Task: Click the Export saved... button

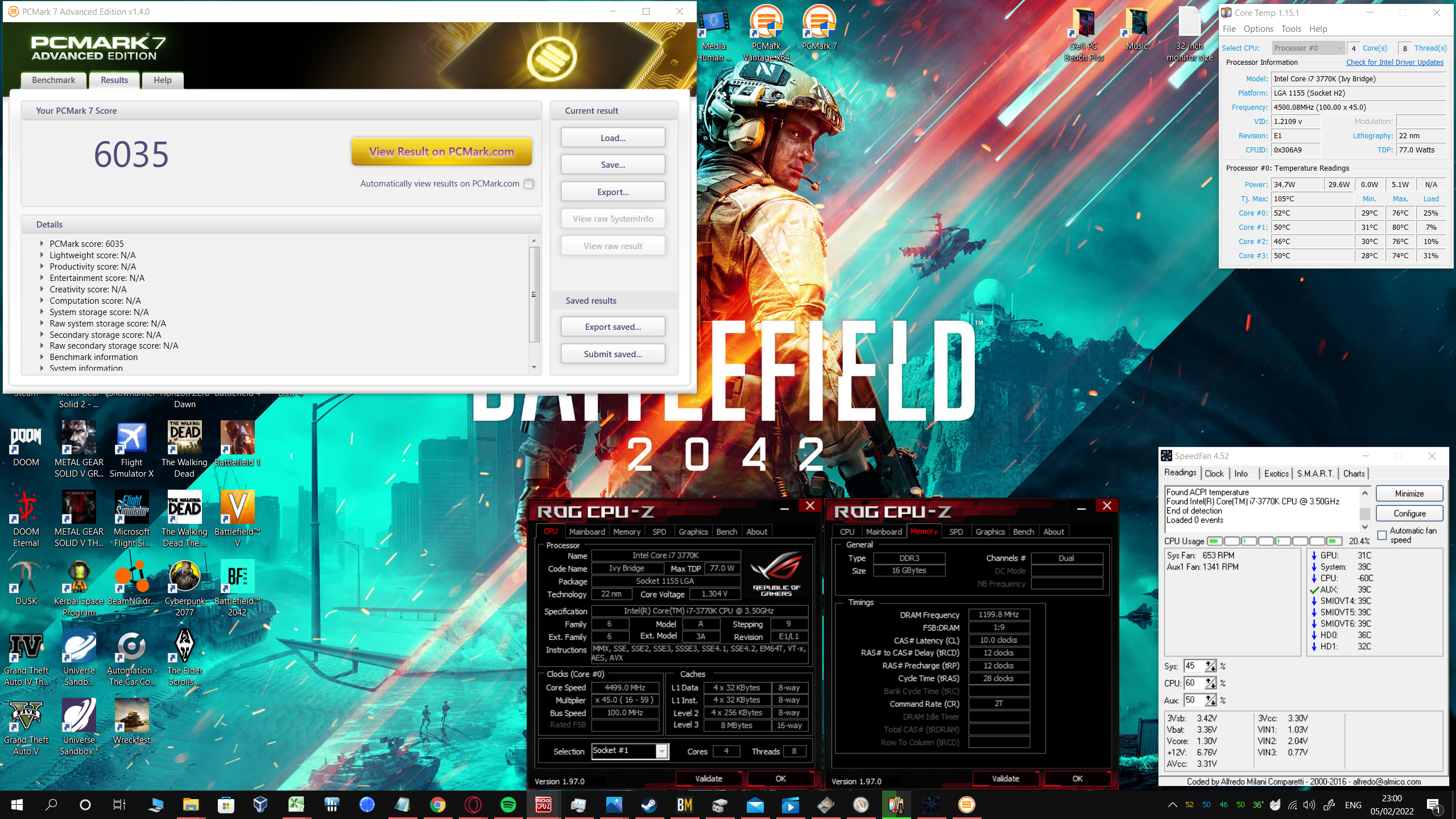Action: pyautogui.click(x=613, y=326)
